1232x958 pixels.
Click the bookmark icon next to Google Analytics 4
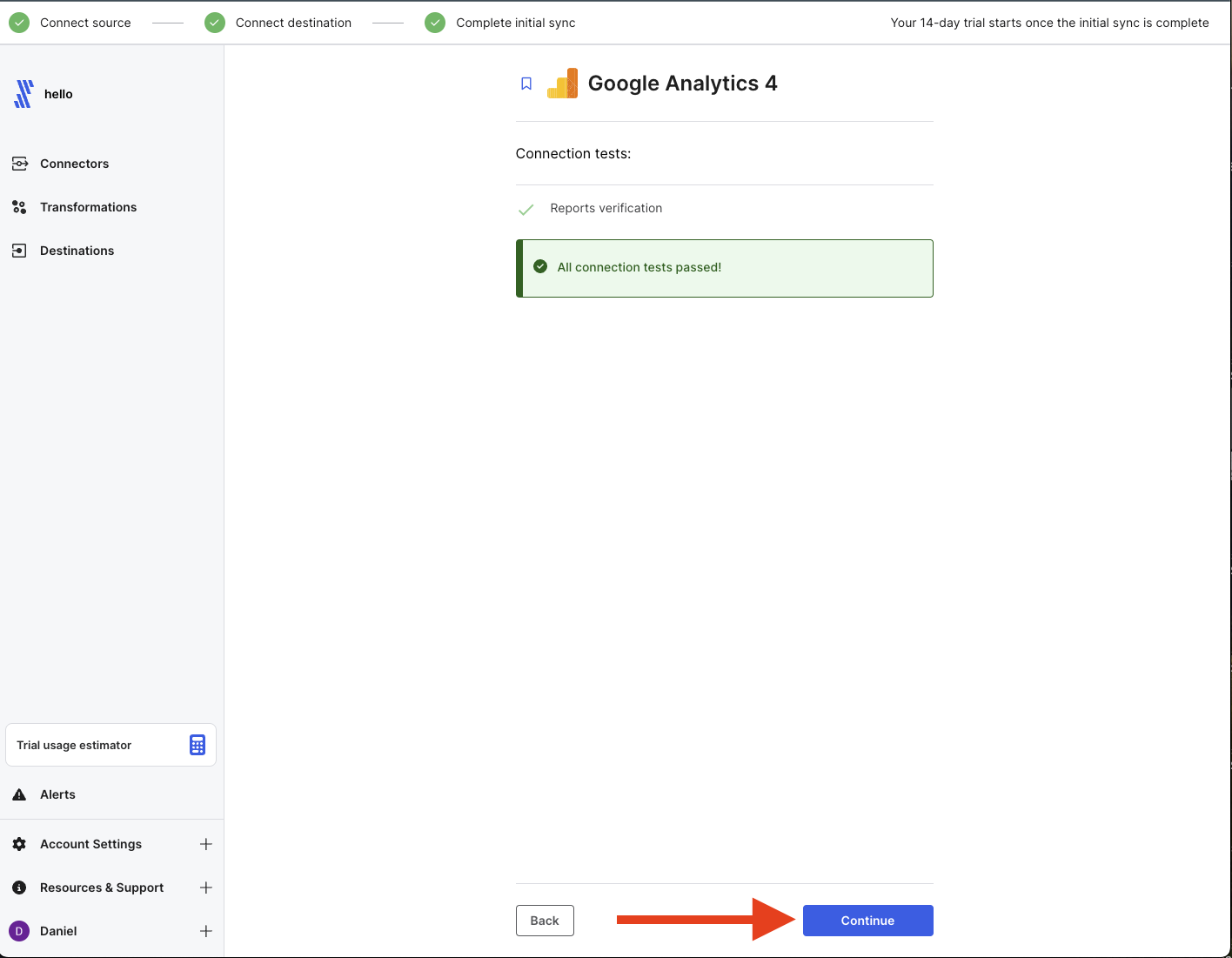click(526, 84)
